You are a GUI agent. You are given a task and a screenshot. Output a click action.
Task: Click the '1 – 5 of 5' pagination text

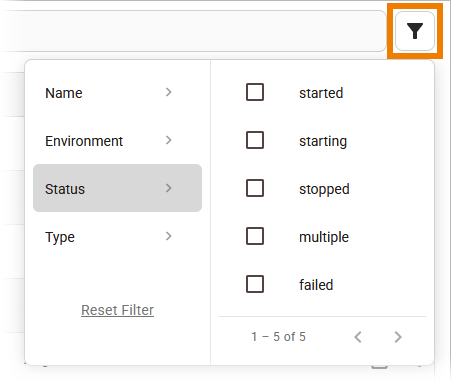click(278, 337)
